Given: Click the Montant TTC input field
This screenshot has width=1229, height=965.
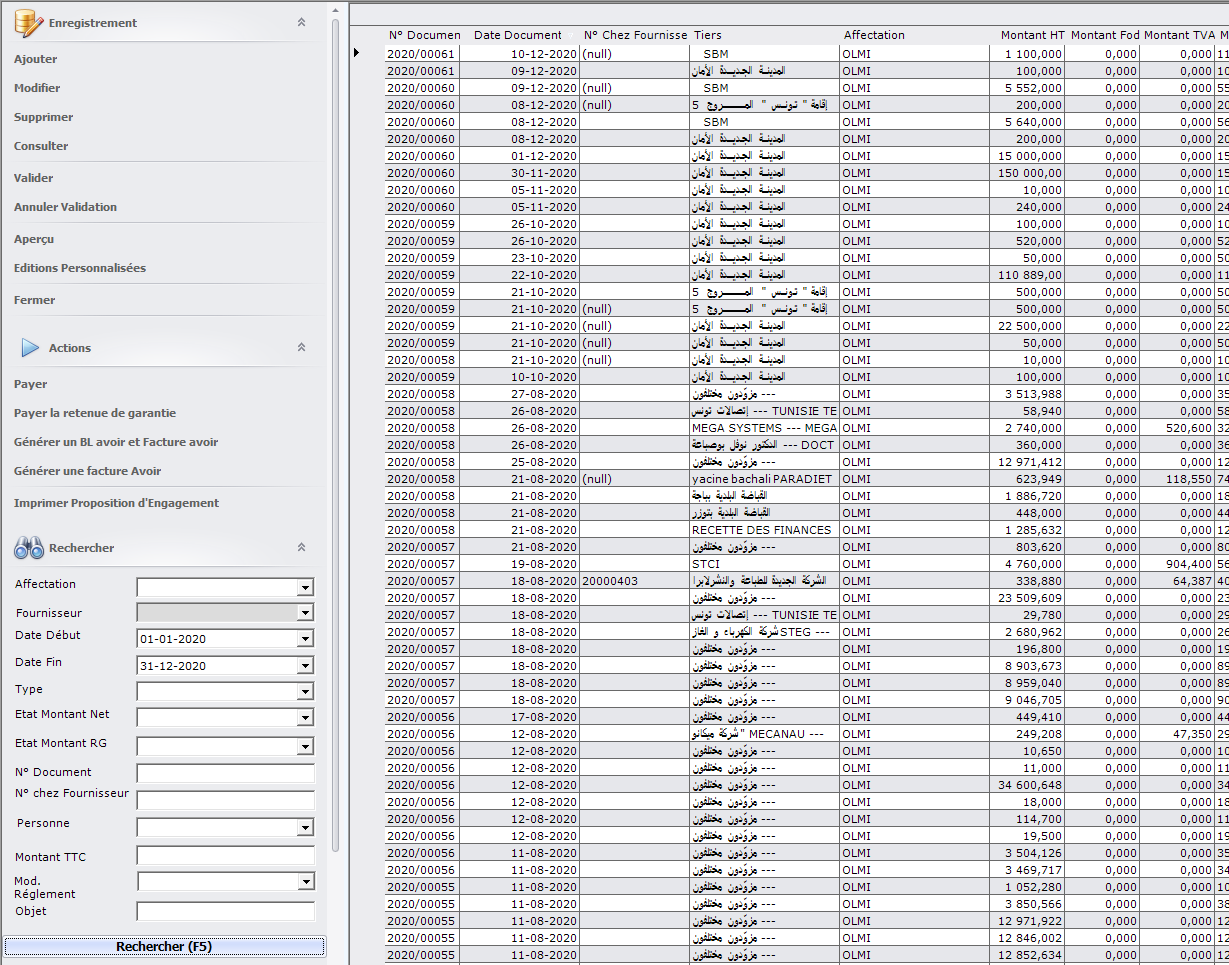Looking at the screenshot, I should (x=225, y=856).
